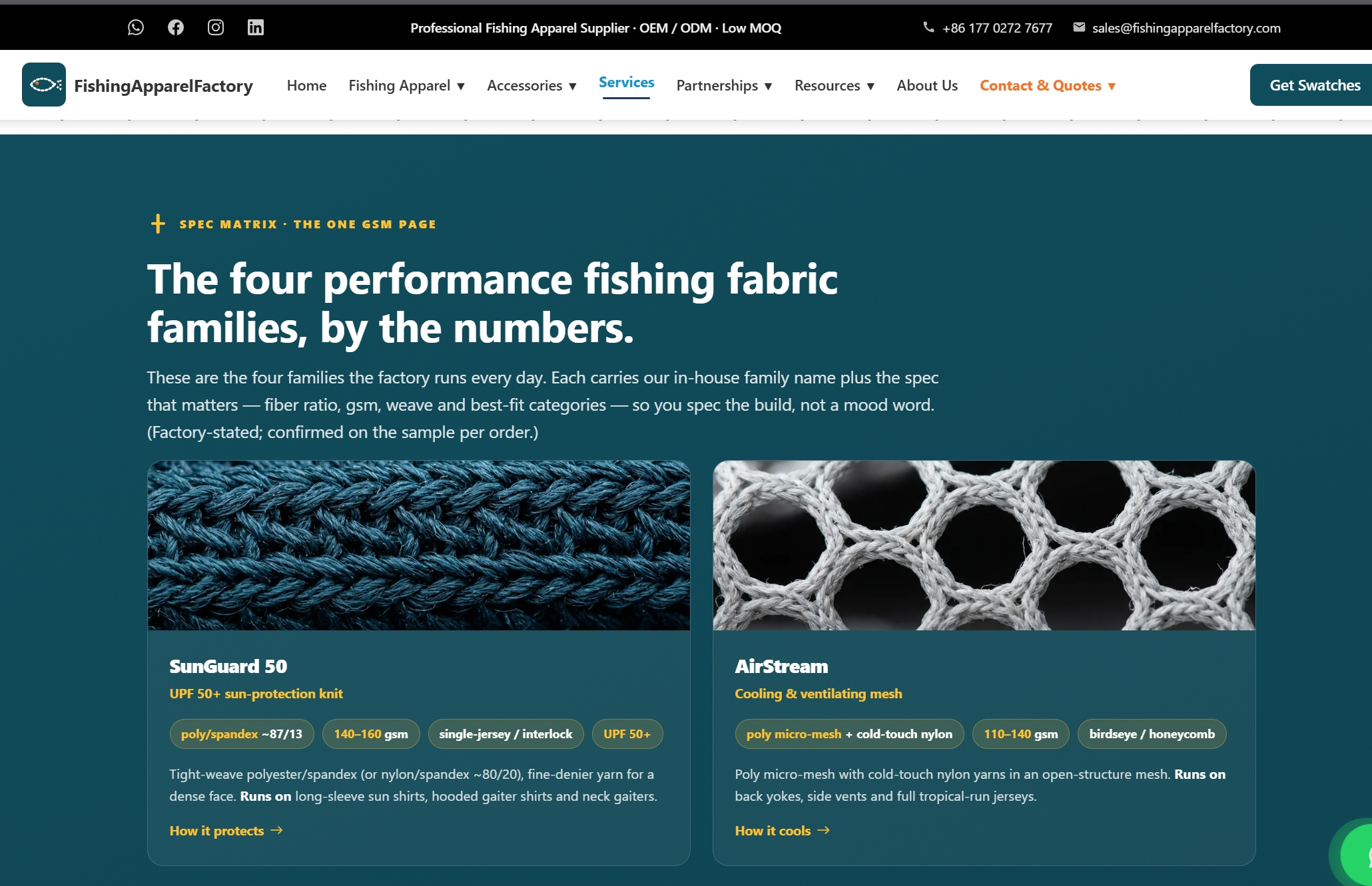Click the phone icon beside the number
This screenshot has width=1372, height=886.
pos(928,27)
